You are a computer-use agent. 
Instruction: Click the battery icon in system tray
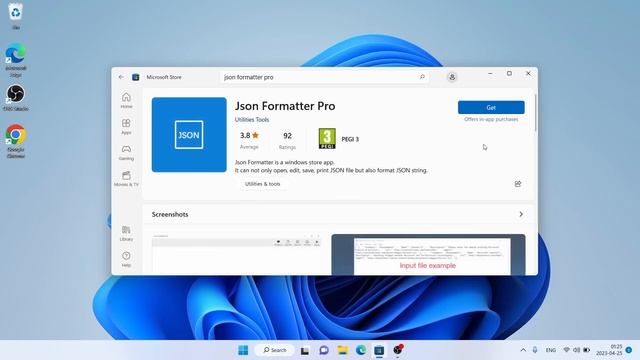[x=587, y=350]
